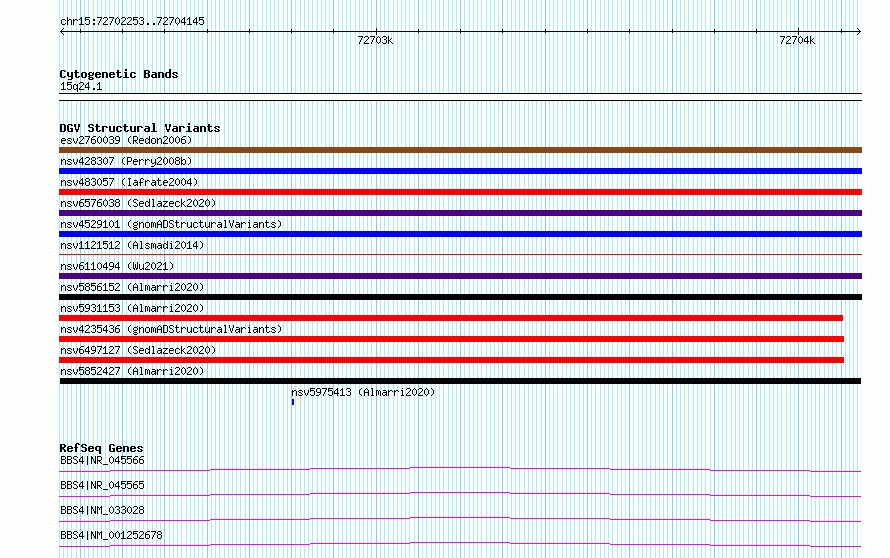Click the ruler's right arrow end

pyautogui.click(x=859, y=32)
